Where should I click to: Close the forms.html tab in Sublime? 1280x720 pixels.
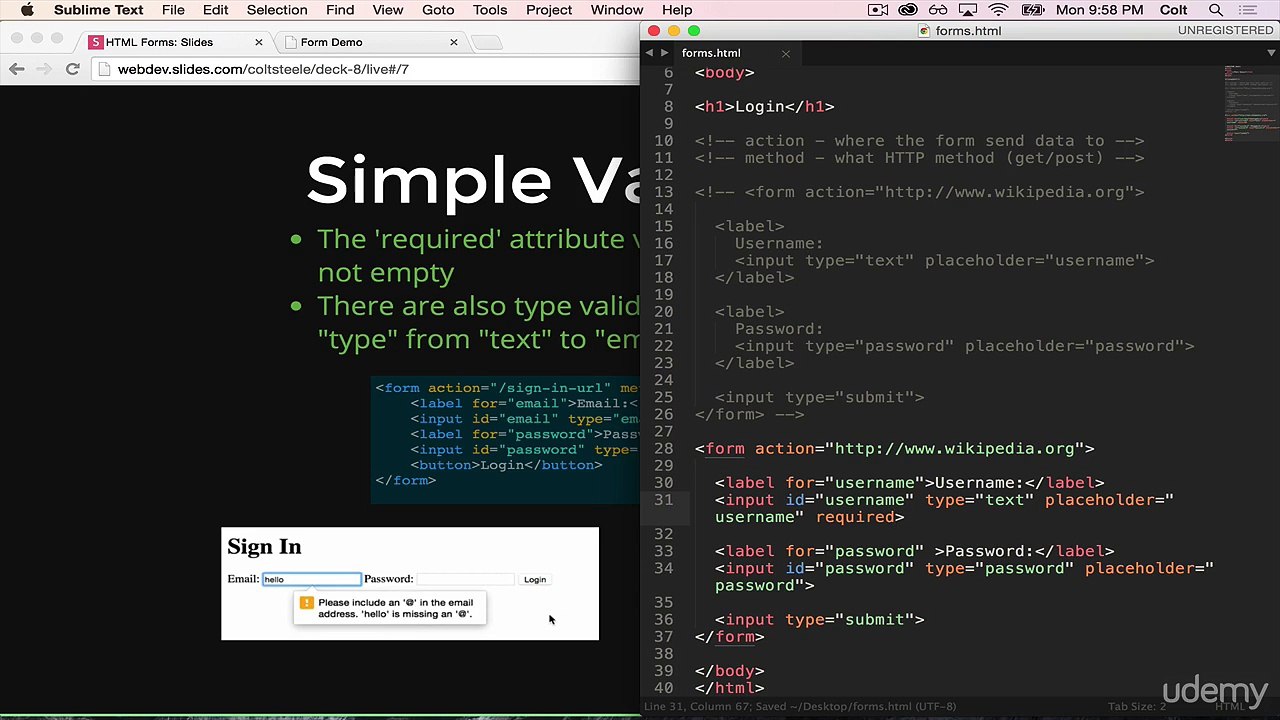[x=786, y=53]
